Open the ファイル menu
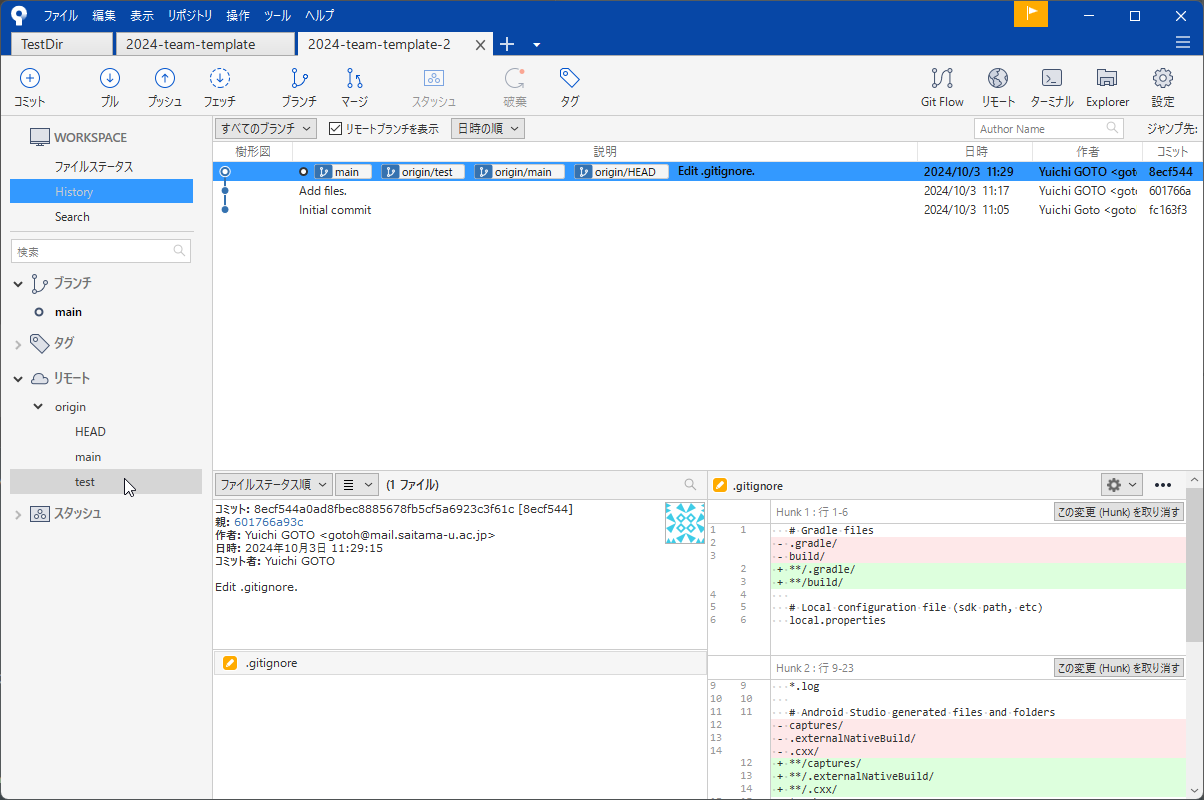 [x=60, y=15]
